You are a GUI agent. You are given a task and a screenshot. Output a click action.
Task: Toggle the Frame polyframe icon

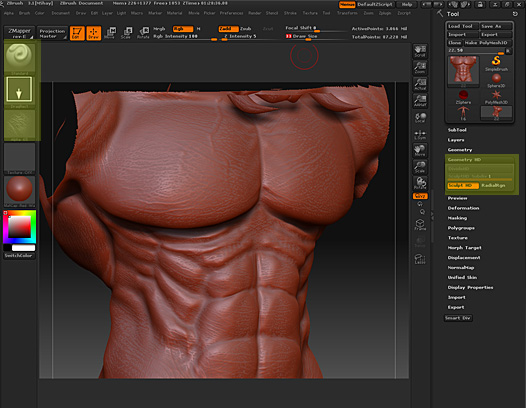coord(420,225)
